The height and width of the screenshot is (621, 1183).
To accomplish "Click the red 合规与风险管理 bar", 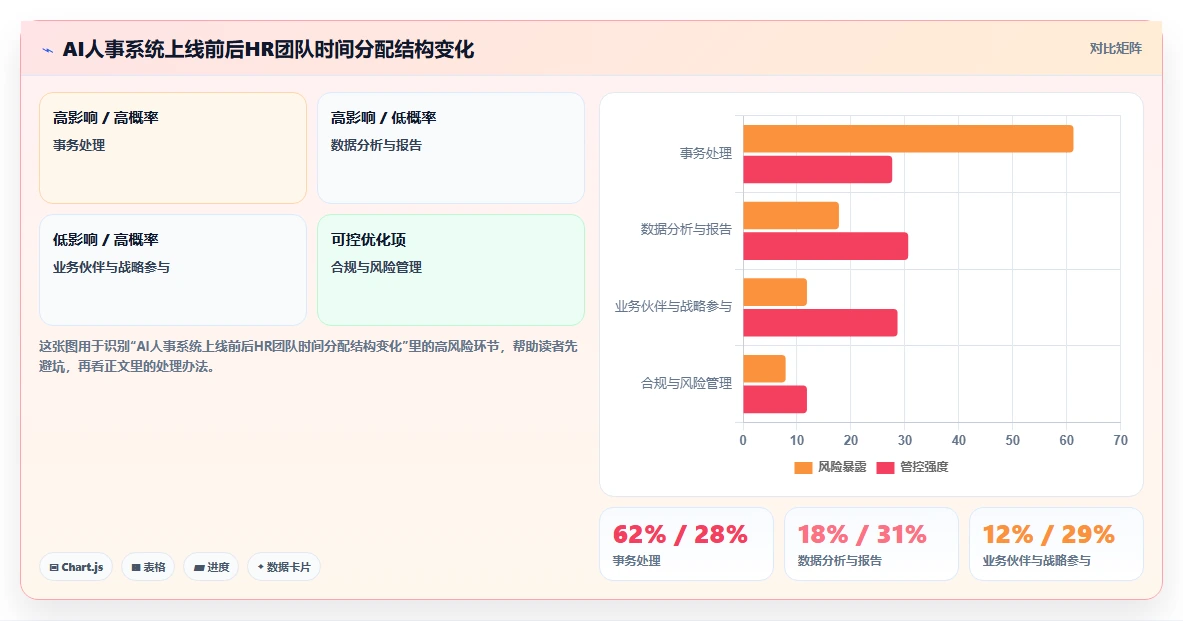I will (x=775, y=399).
